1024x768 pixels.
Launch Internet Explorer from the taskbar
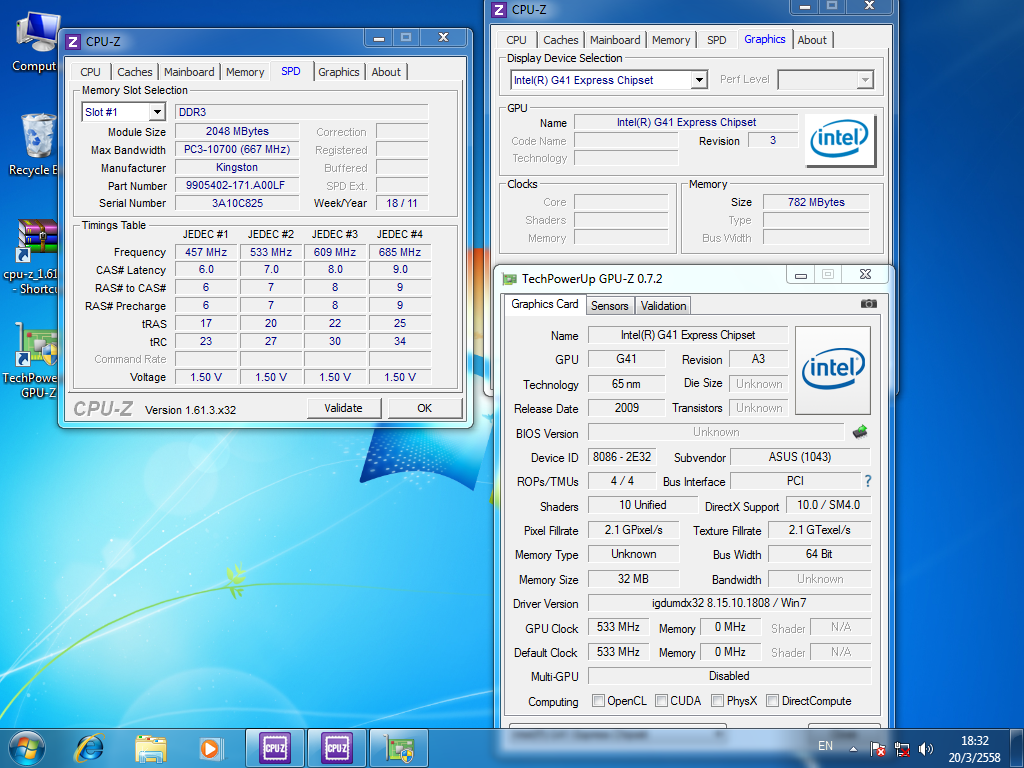pos(89,748)
